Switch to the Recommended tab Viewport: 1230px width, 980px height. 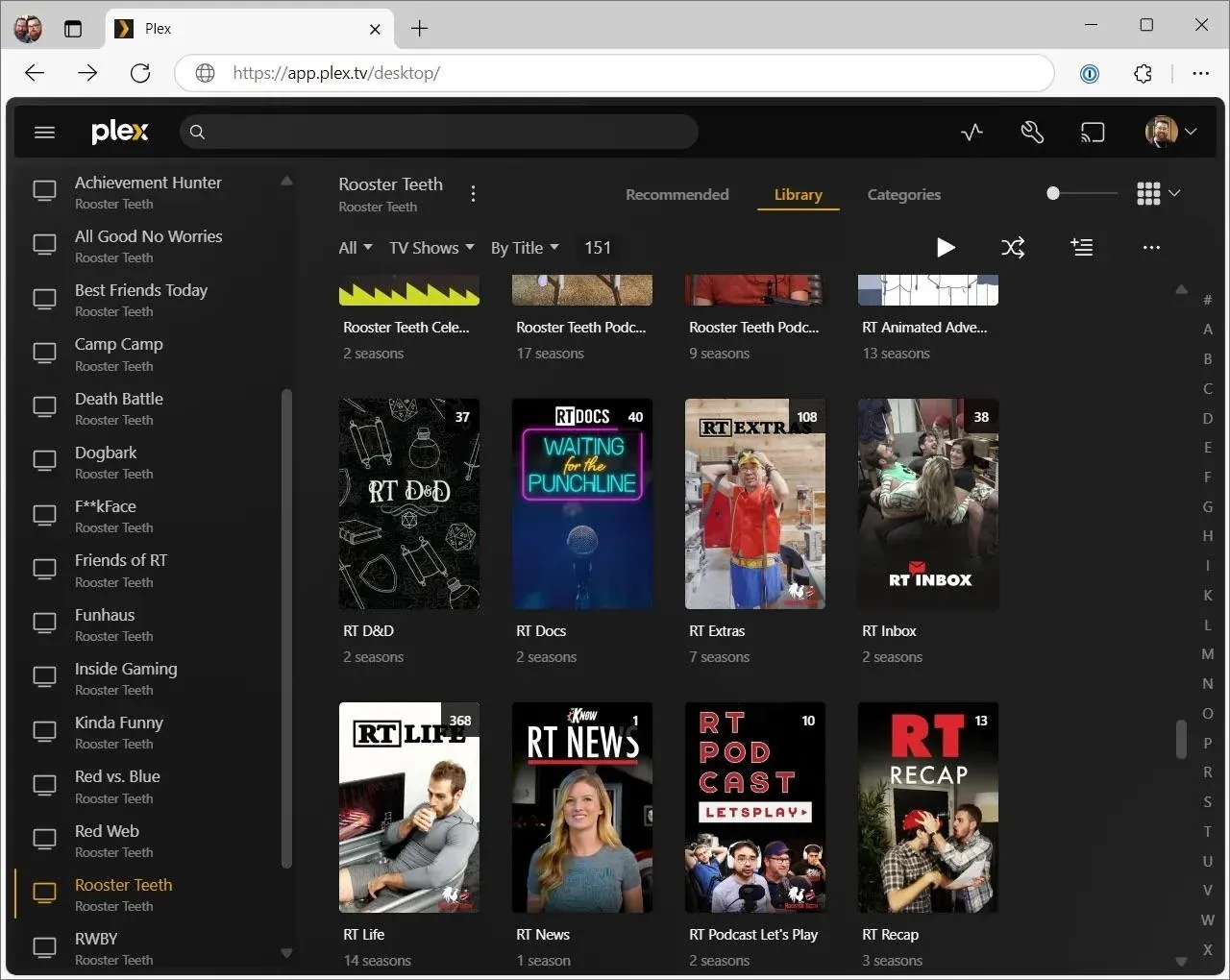tap(676, 194)
